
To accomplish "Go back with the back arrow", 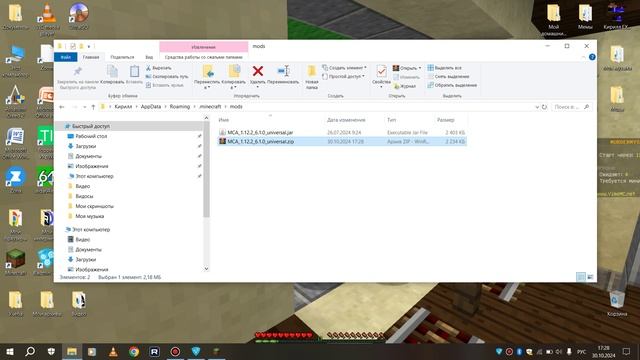I will [62, 107].
